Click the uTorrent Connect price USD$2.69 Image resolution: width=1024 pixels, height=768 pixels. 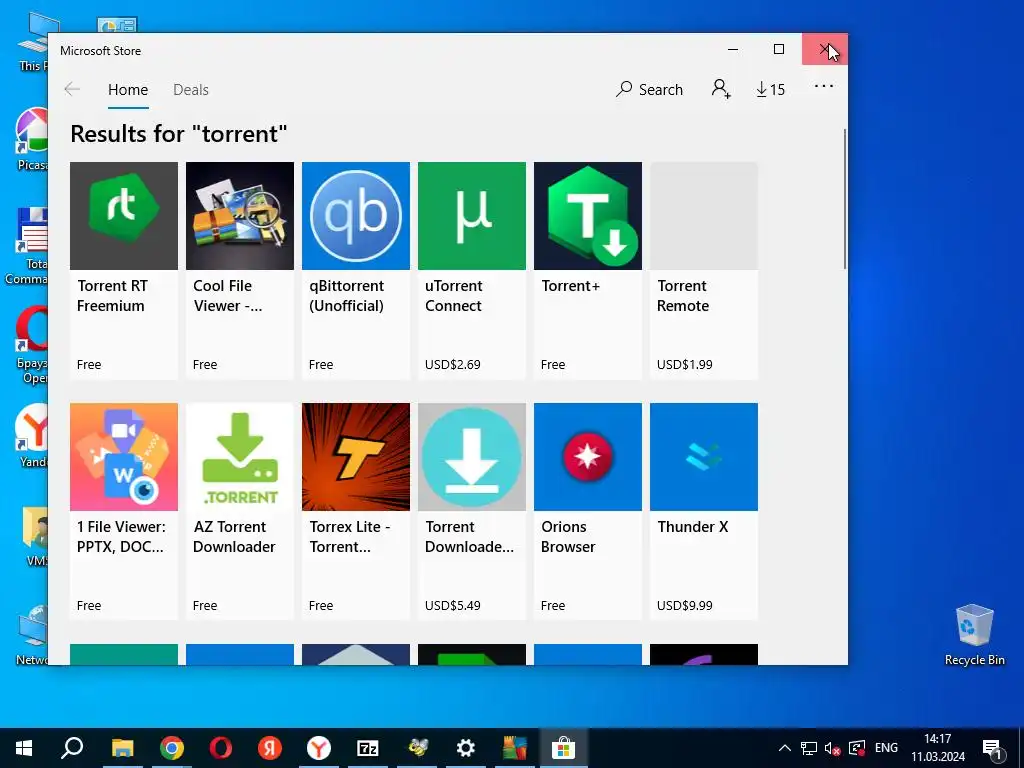[453, 364]
